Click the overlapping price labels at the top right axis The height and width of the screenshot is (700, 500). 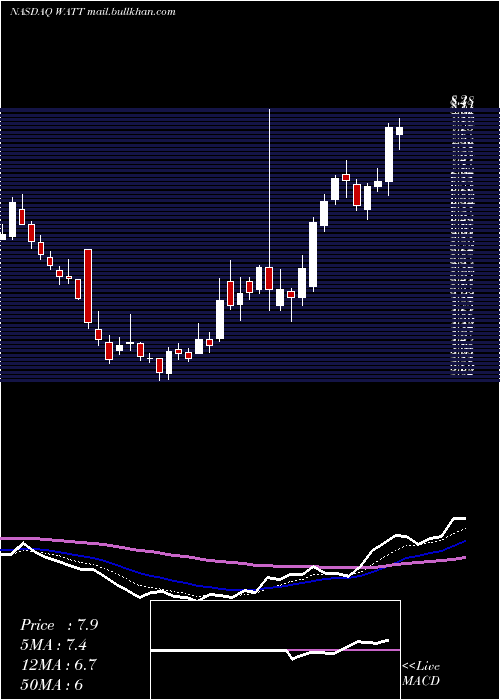pyautogui.click(x=462, y=101)
